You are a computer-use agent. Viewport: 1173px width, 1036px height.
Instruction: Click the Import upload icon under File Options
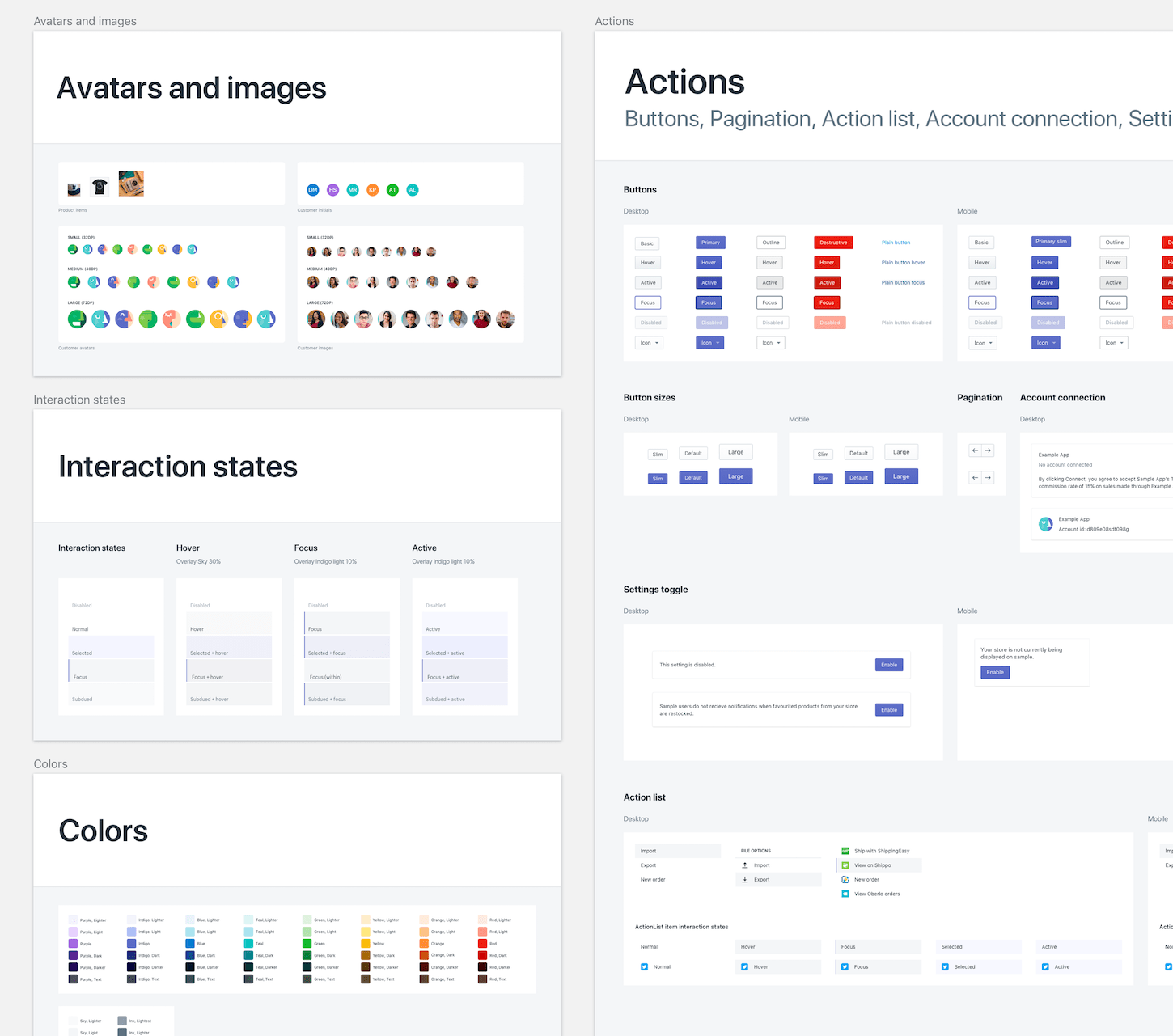tap(746, 865)
